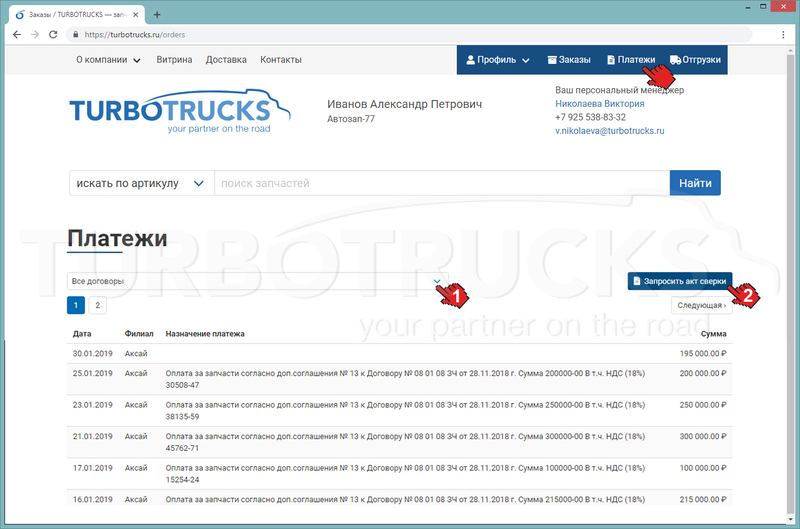Click the TURBOTRUCKS logo
The width and height of the screenshot is (800, 529).
[180, 112]
